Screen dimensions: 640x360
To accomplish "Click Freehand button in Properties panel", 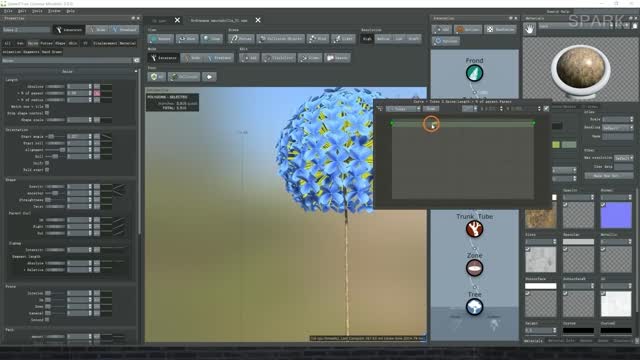I will [x=124, y=30].
